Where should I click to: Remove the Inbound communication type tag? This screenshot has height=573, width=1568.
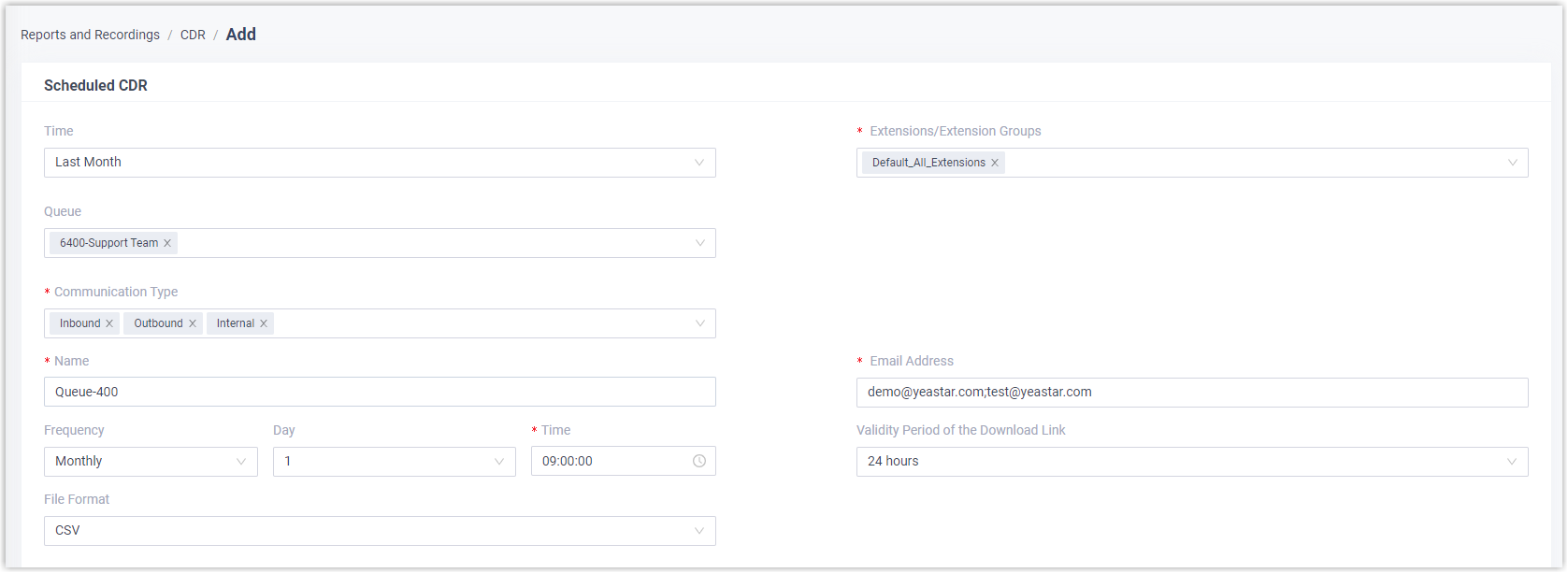109,323
